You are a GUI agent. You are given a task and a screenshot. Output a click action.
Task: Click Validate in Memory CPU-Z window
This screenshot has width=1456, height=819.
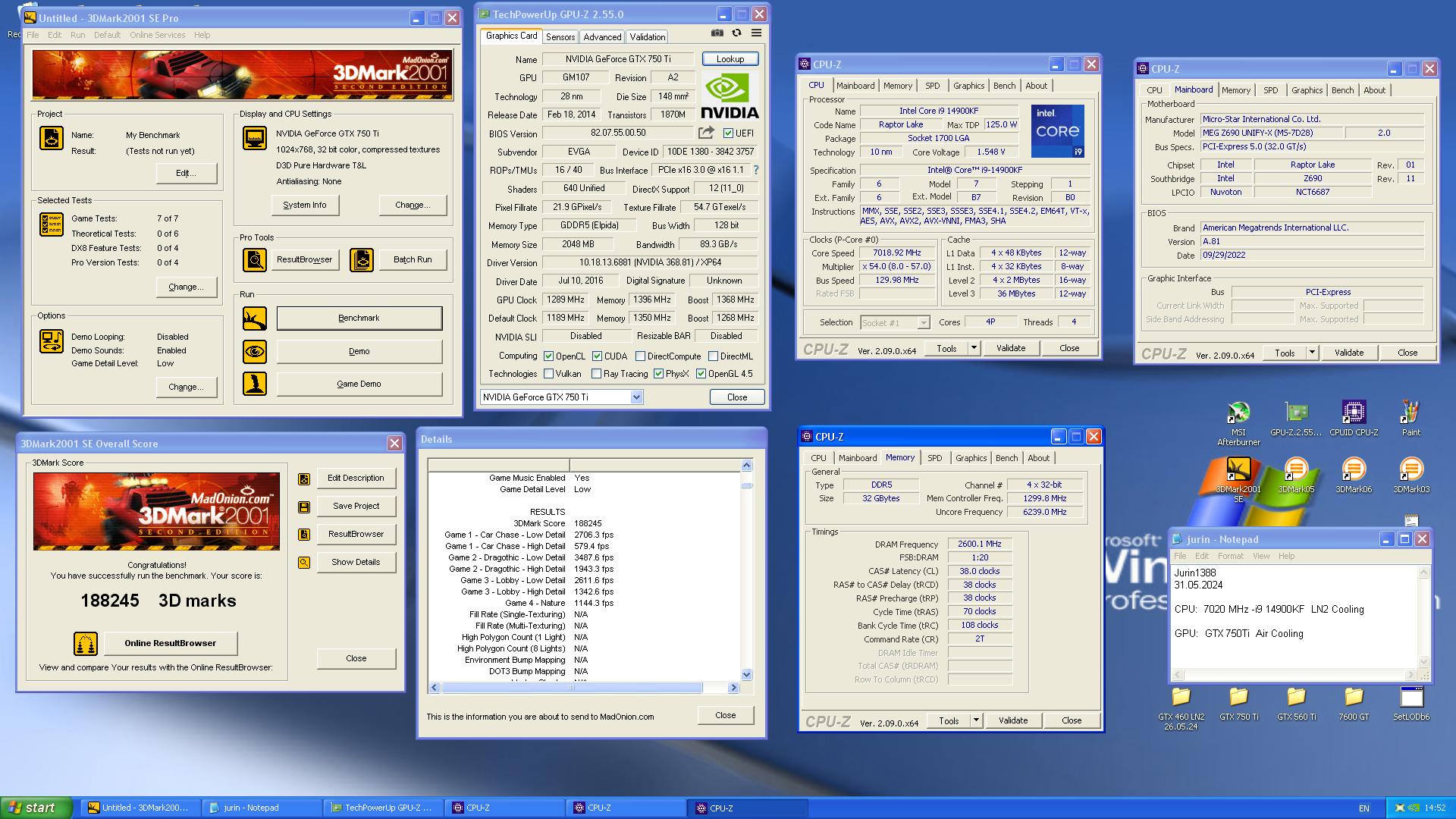(1013, 720)
